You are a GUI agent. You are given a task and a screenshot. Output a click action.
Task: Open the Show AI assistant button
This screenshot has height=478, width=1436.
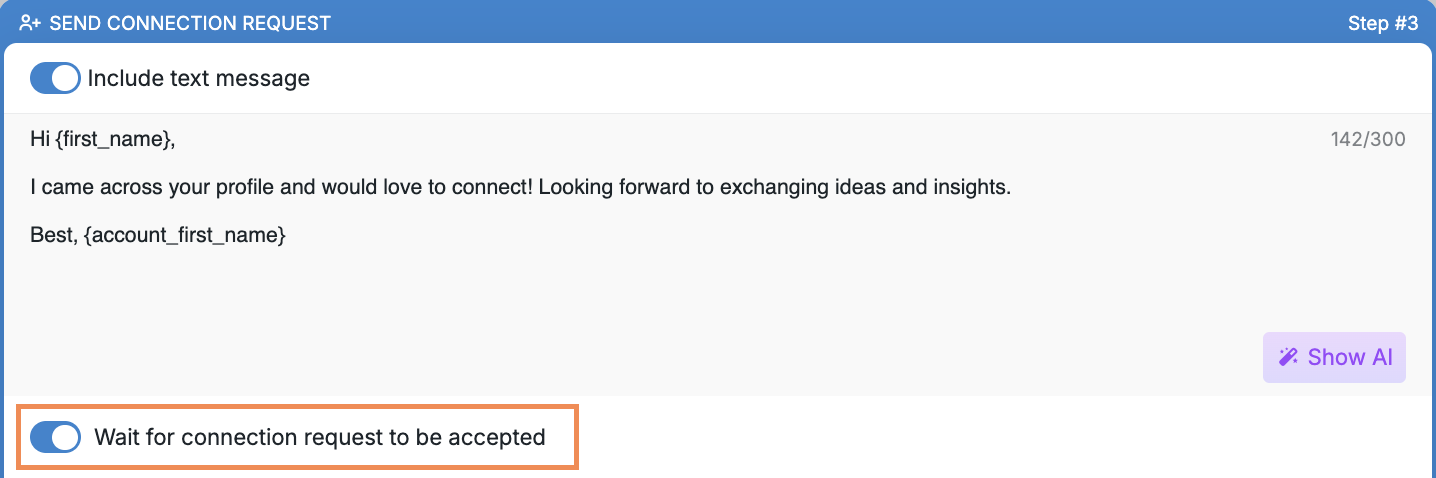point(1334,357)
